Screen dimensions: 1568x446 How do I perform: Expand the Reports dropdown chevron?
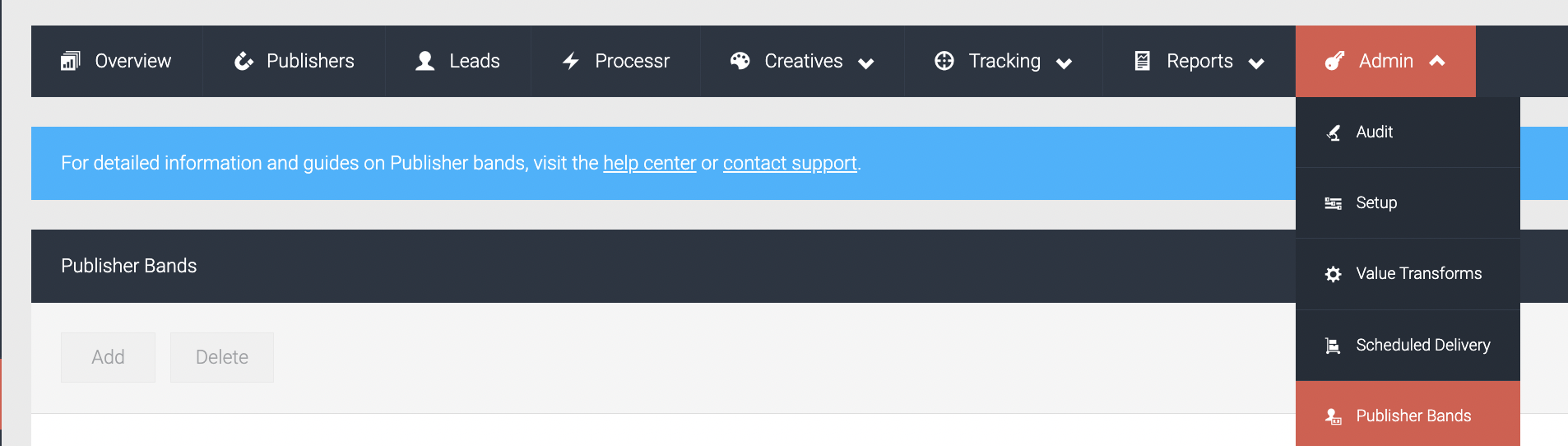click(1256, 63)
